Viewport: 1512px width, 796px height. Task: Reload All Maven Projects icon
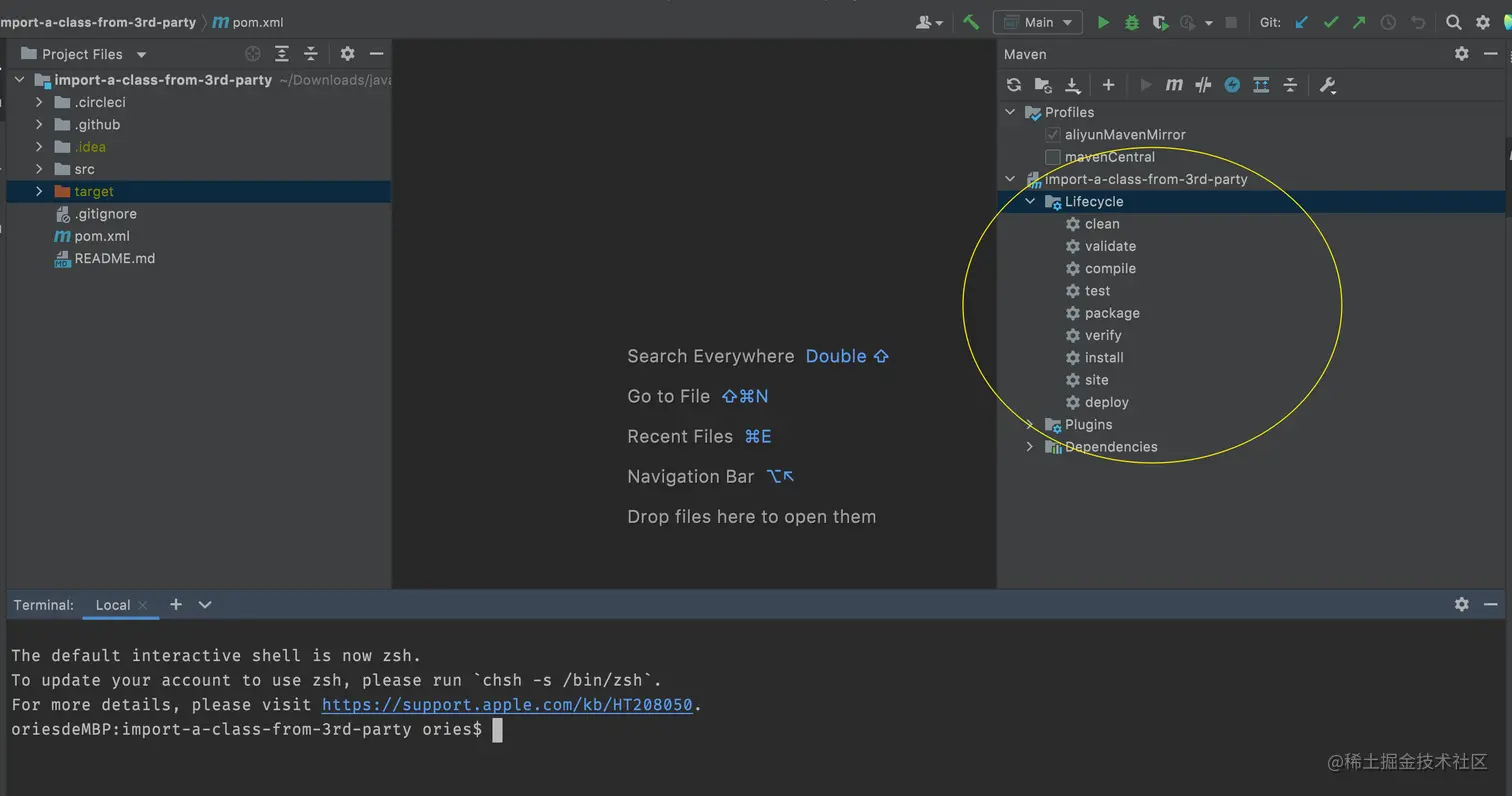[1014, 85]
